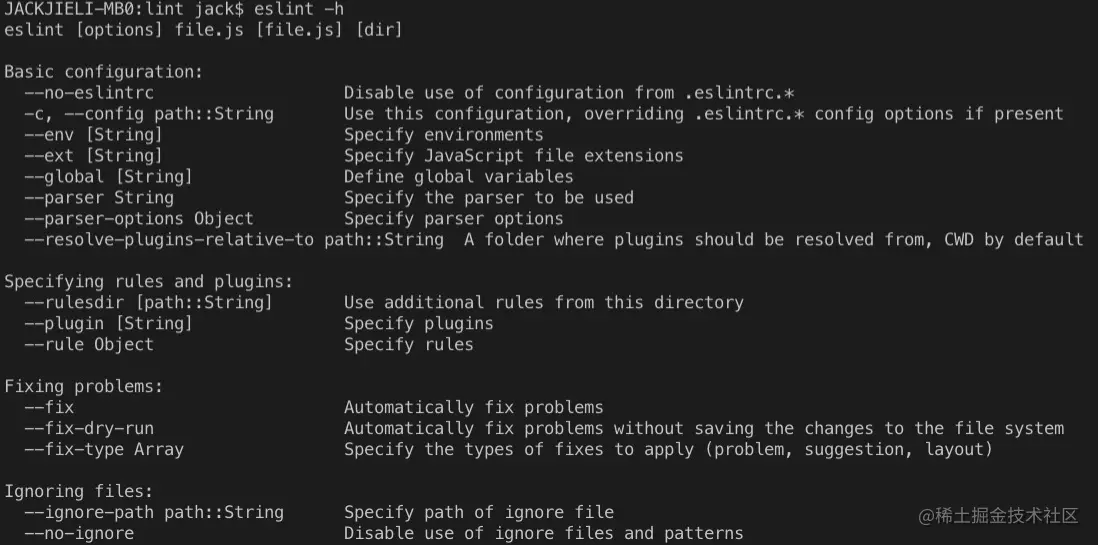Click the "--plugin [String]" option

tap(109, 324)
